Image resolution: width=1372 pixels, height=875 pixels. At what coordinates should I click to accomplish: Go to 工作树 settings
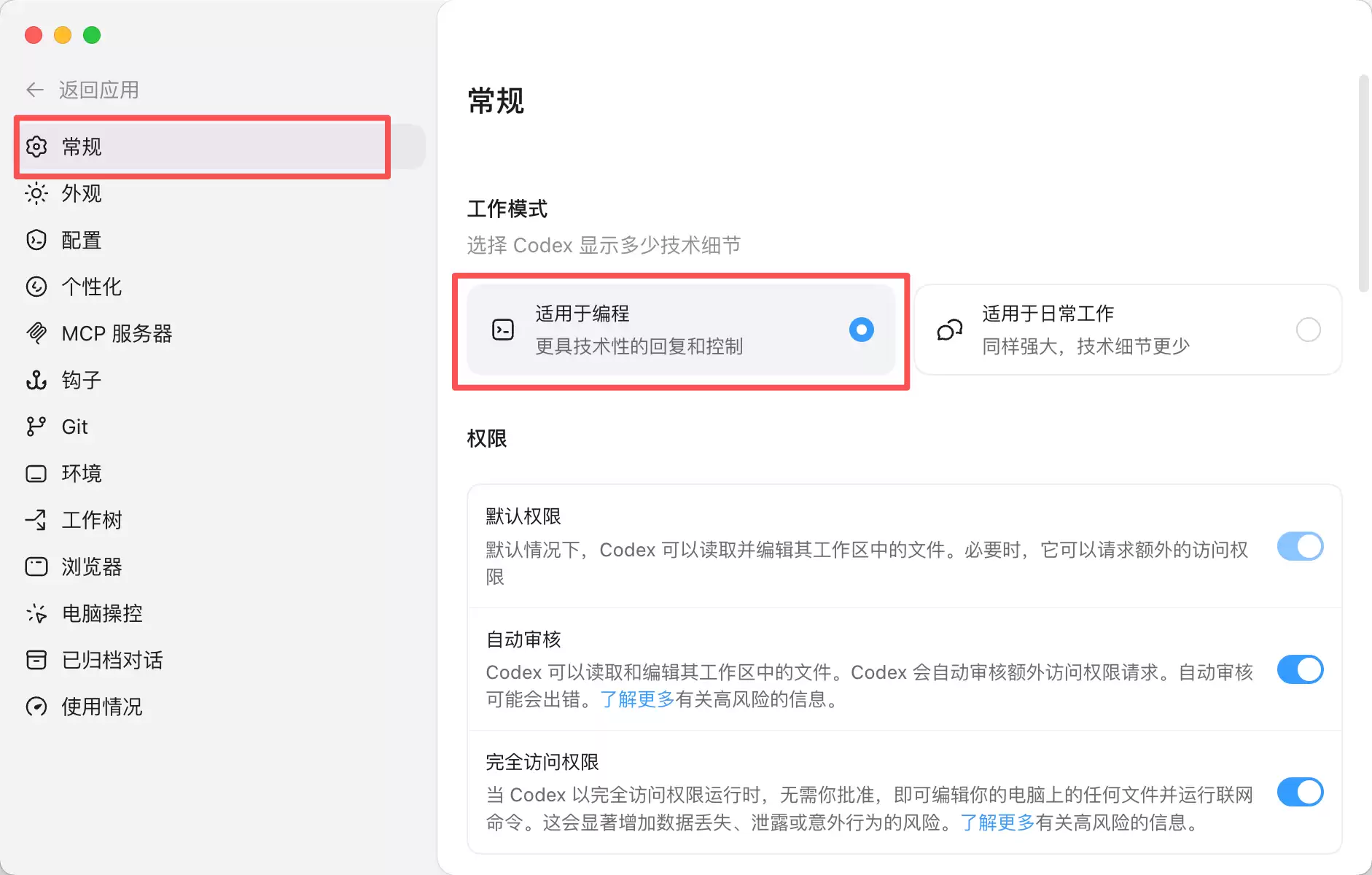coord(219,520)
